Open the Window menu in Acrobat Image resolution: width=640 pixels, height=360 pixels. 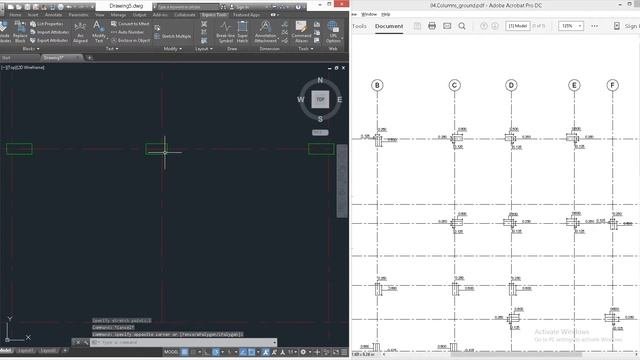point(369,14)
